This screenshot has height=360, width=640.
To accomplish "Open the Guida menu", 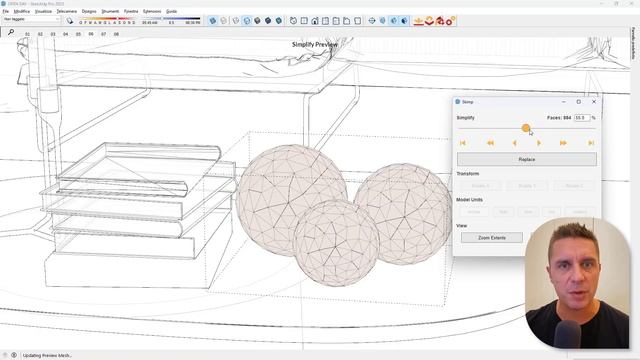I will (171, 11).
